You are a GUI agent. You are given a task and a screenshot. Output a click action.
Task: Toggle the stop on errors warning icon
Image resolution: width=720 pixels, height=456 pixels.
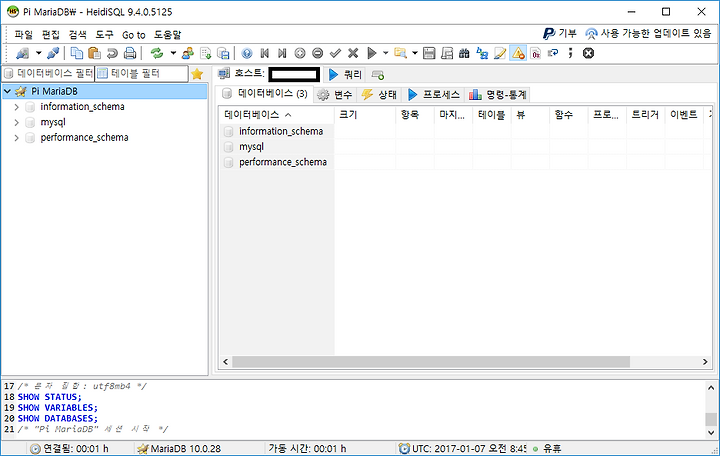point(518,53)
